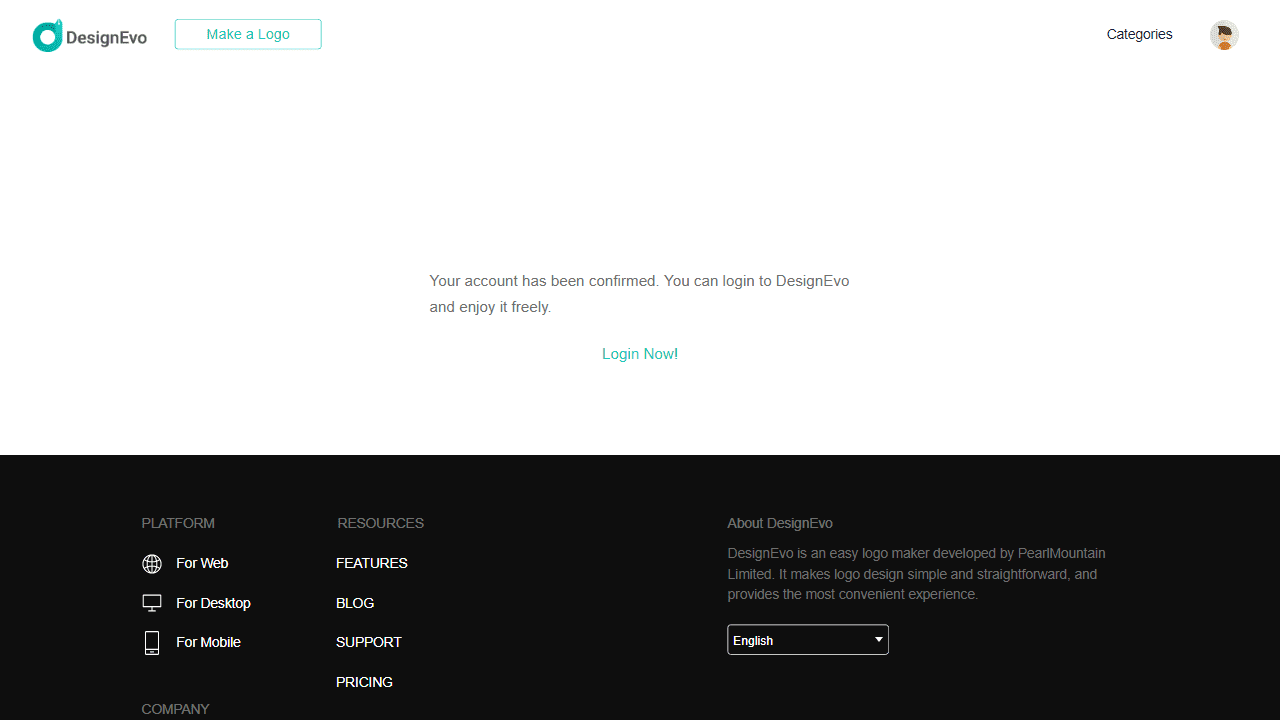The height and width of the screenshot is (720, 1280).
Task: Click the DesignEvo logo icon
Action: [47, 37]
